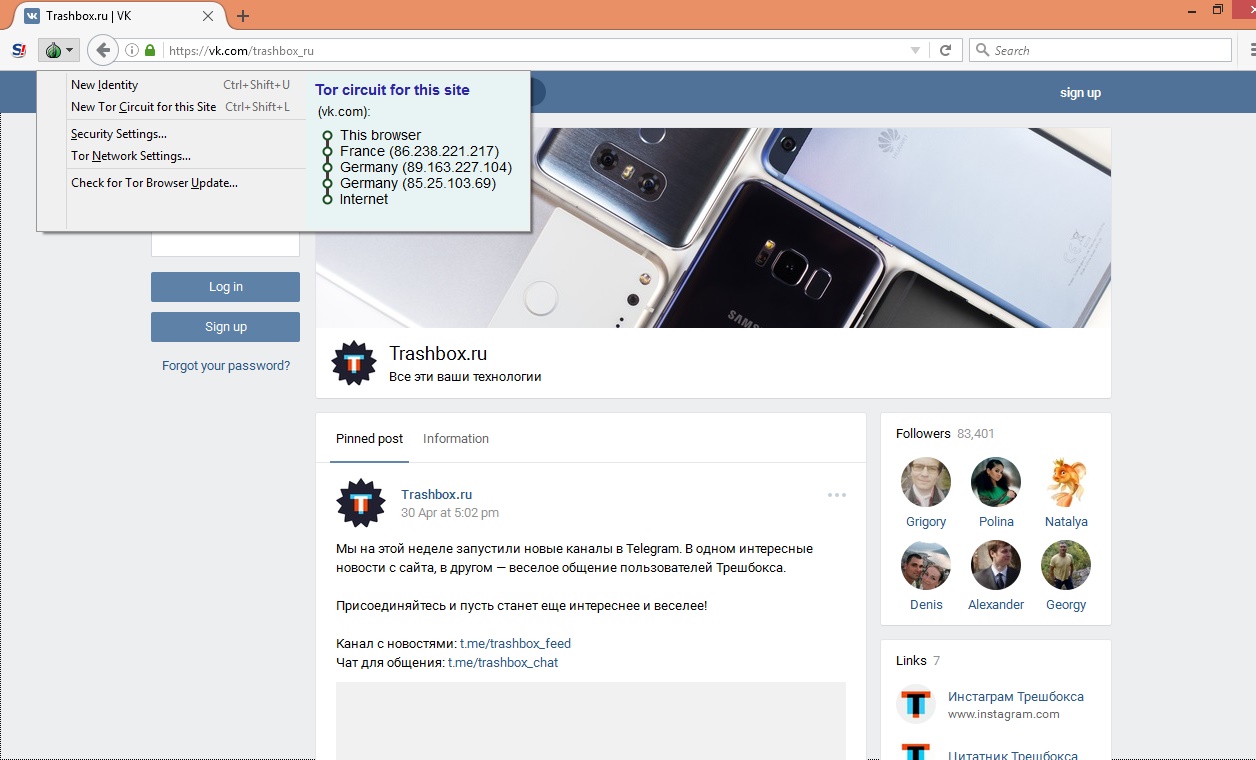Click the Trashbox.ru group logo in the header
Image resolution: width=1256 pixels, height=760 pixels.
354,363
